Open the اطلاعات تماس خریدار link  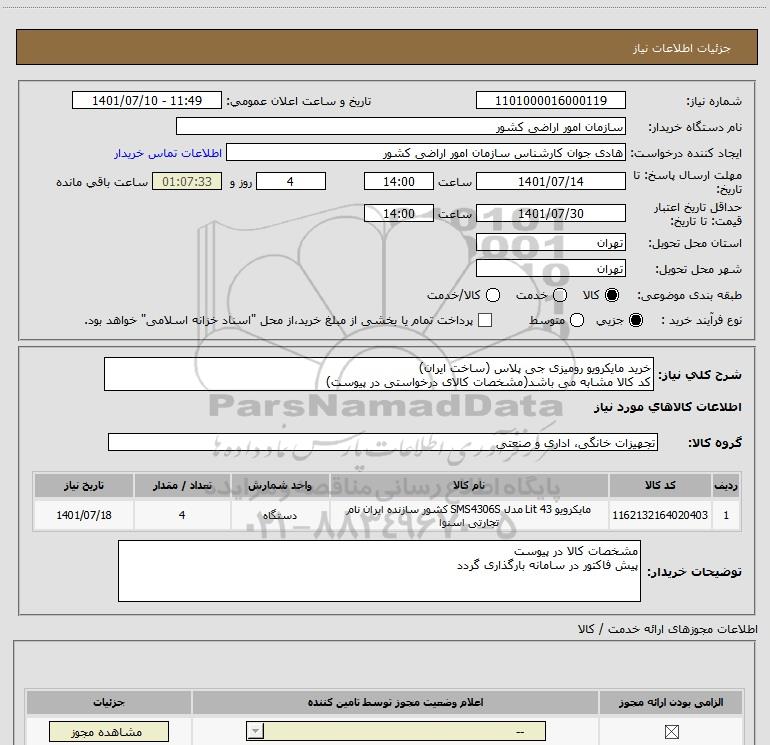(x=168, y=153)
